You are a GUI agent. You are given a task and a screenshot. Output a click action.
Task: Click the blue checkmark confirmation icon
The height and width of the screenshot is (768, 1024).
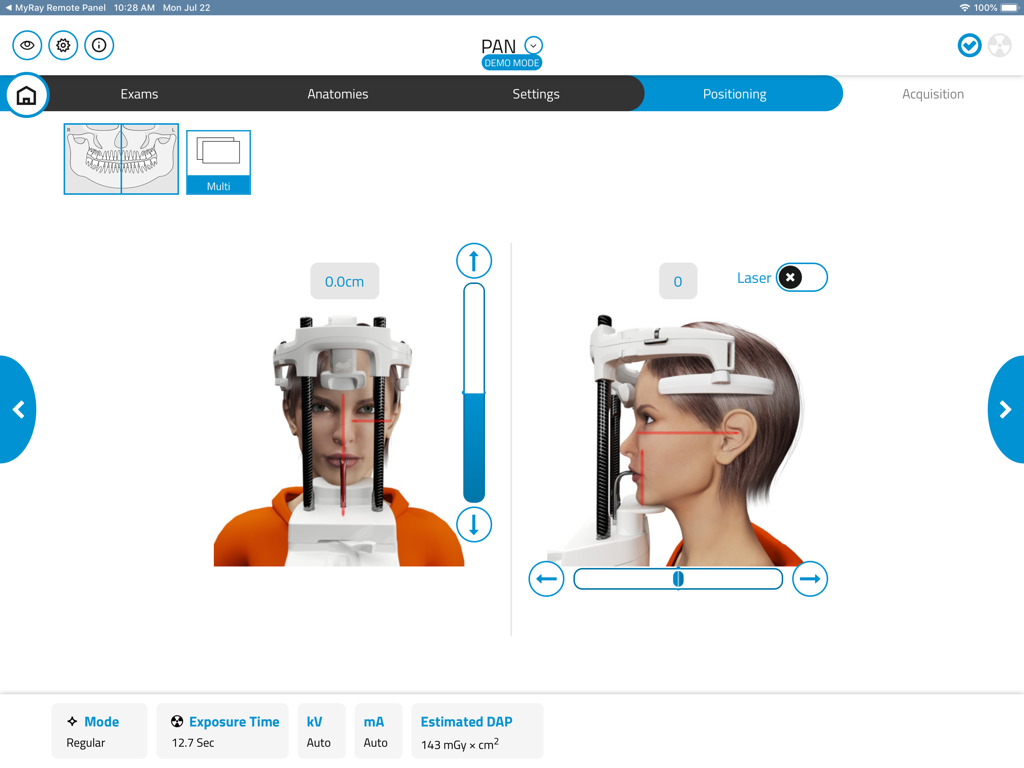coord(968,45)
